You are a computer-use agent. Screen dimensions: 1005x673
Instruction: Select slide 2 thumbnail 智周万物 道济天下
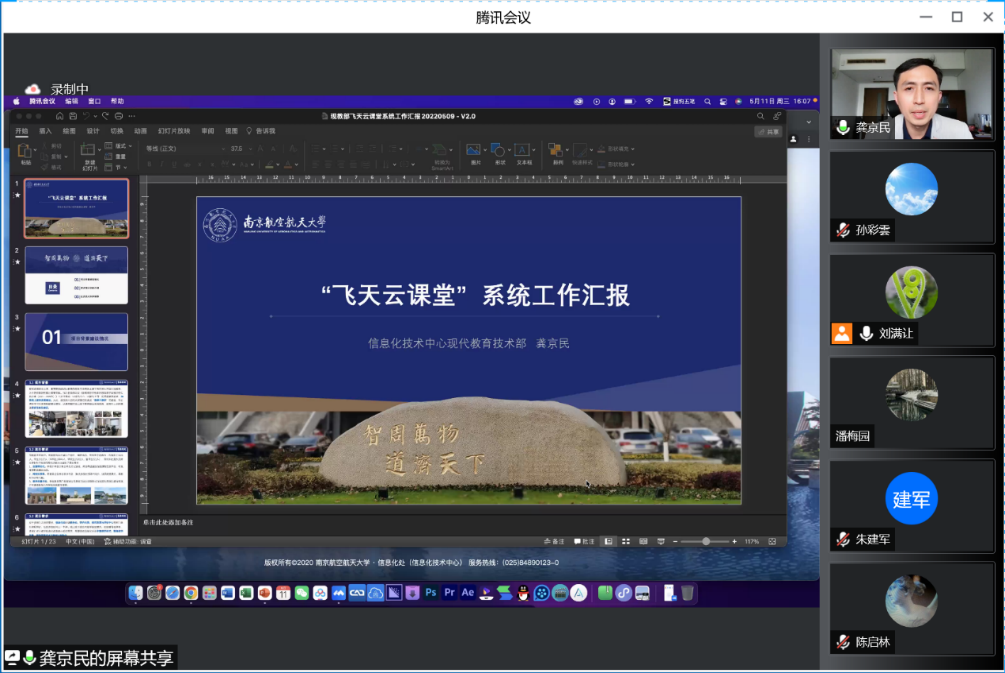pyautogui.click(x=76, y=275)
